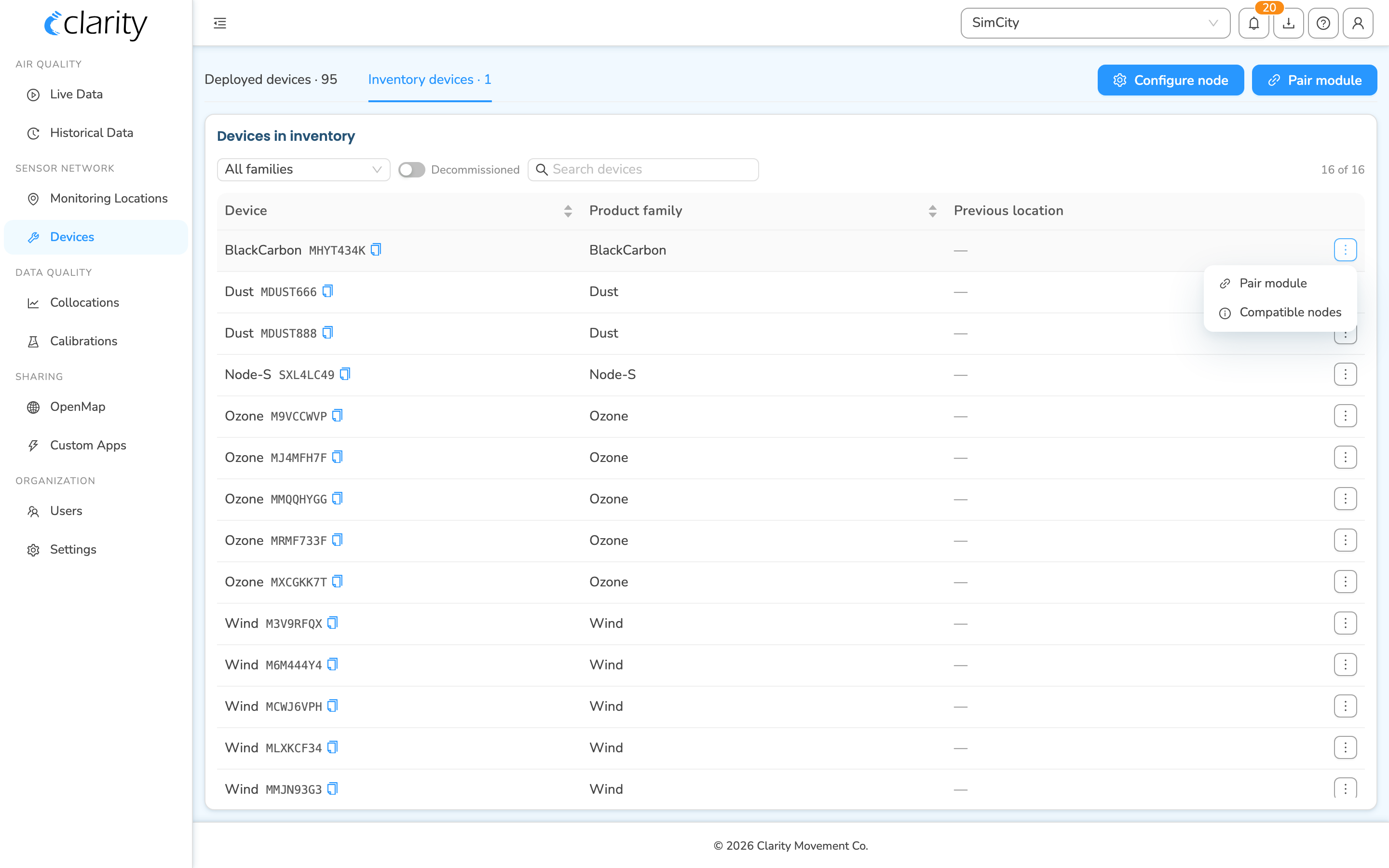Copy Ozone MJ4MFH7F device ID
Image resolution: width=1389 pixels, height=868 pixels.
[x=338, y=457]
